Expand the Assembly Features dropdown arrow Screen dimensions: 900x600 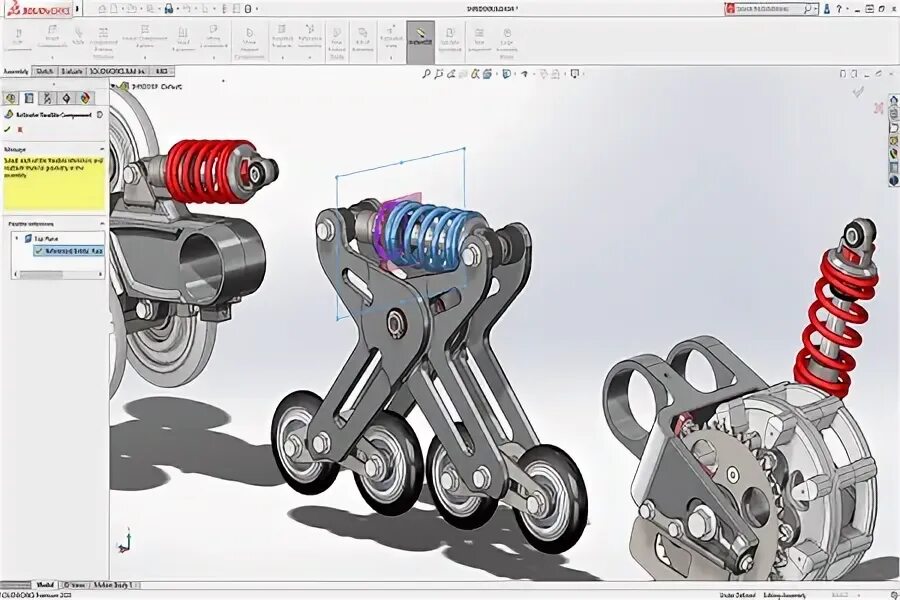[282, 57]
